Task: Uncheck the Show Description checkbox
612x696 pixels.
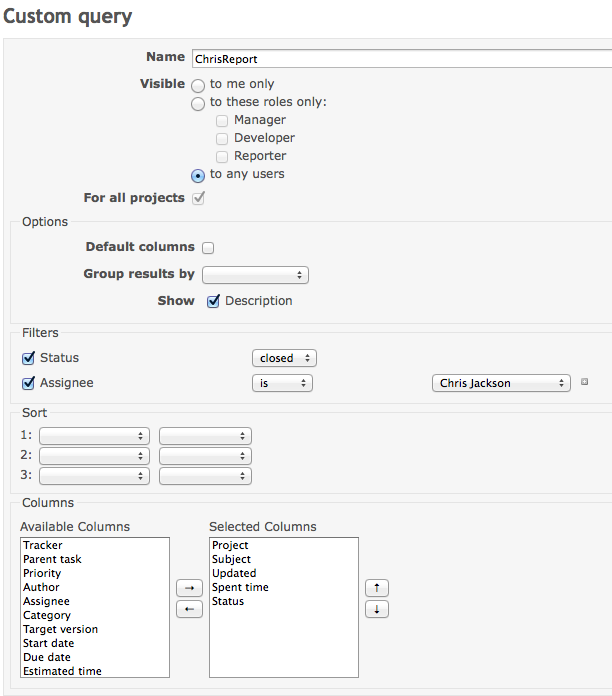Action: click(213, 301)
